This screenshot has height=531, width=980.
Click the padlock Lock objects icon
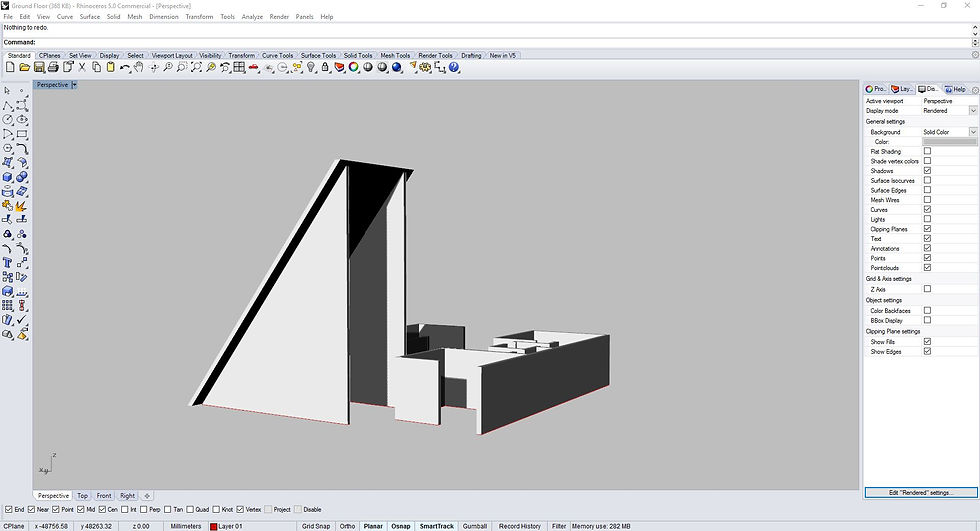tap(325, 67)
